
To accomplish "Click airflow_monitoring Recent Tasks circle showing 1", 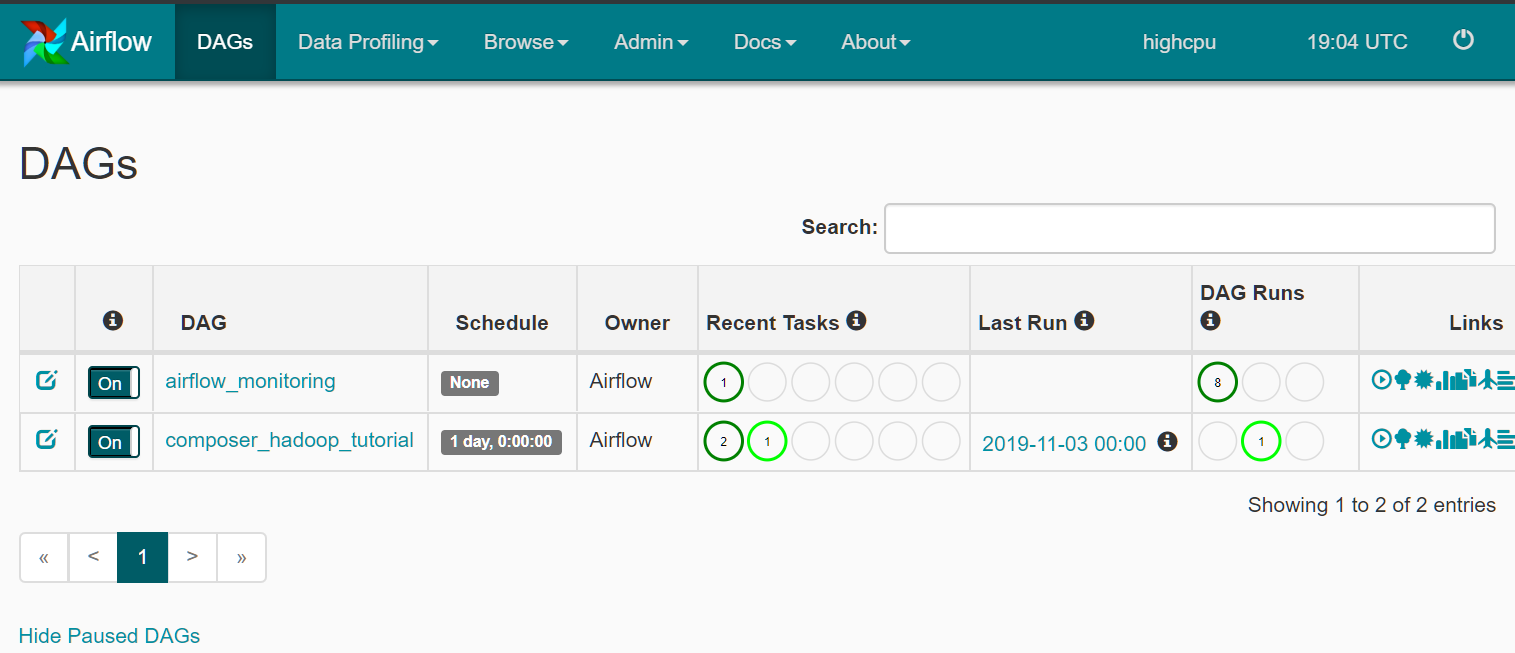I will point(723,382).
